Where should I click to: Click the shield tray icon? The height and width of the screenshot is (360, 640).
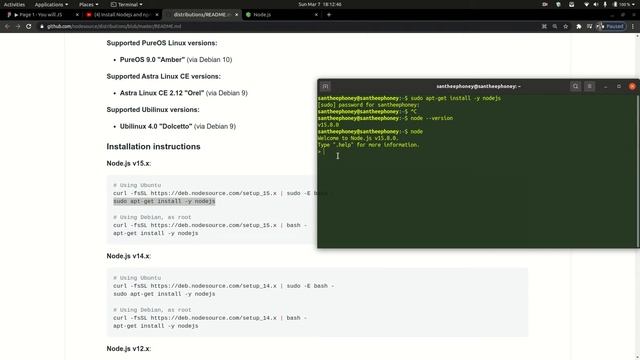(x=558, y=4)
